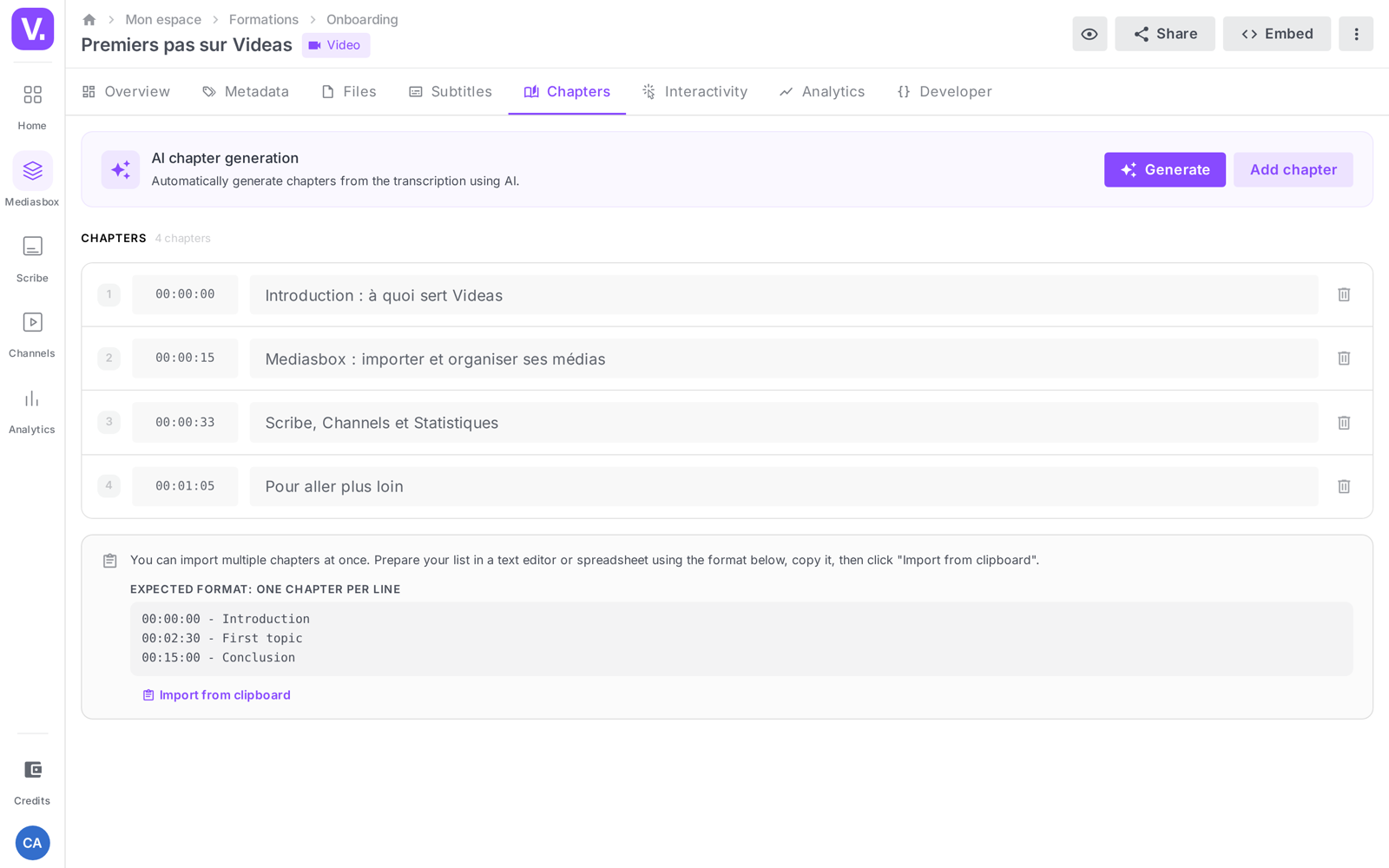The image size is (1389, 868).
Task: Open the more options kebab menu
Action: point(1356,34)
